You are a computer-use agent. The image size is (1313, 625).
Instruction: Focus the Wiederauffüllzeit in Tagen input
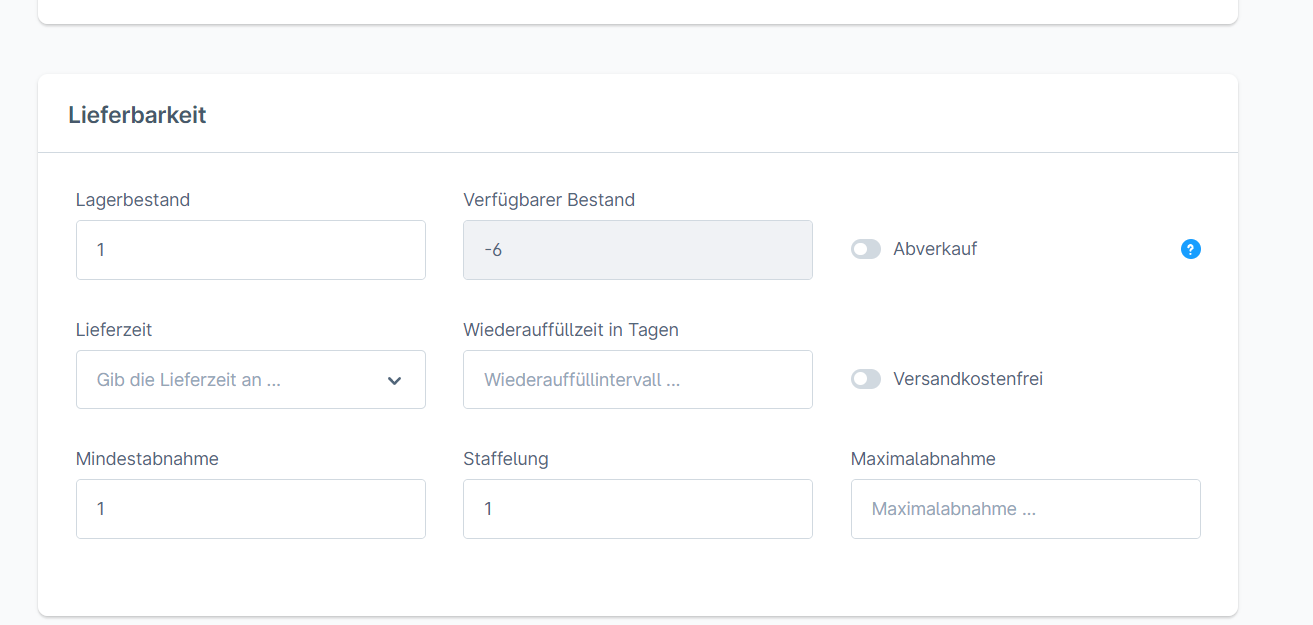(637, 380)
